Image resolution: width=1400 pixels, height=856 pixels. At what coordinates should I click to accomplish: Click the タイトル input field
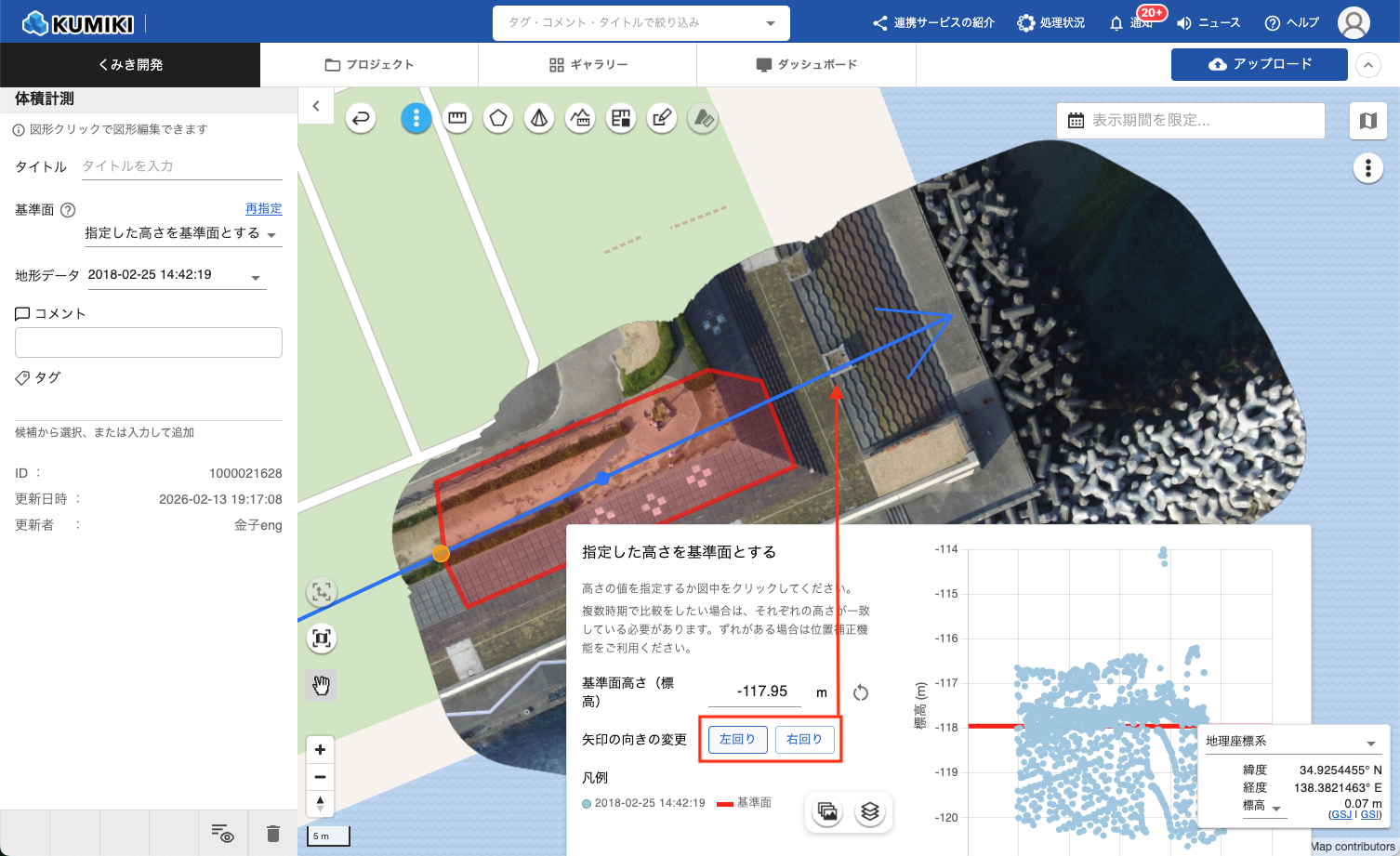181,166
